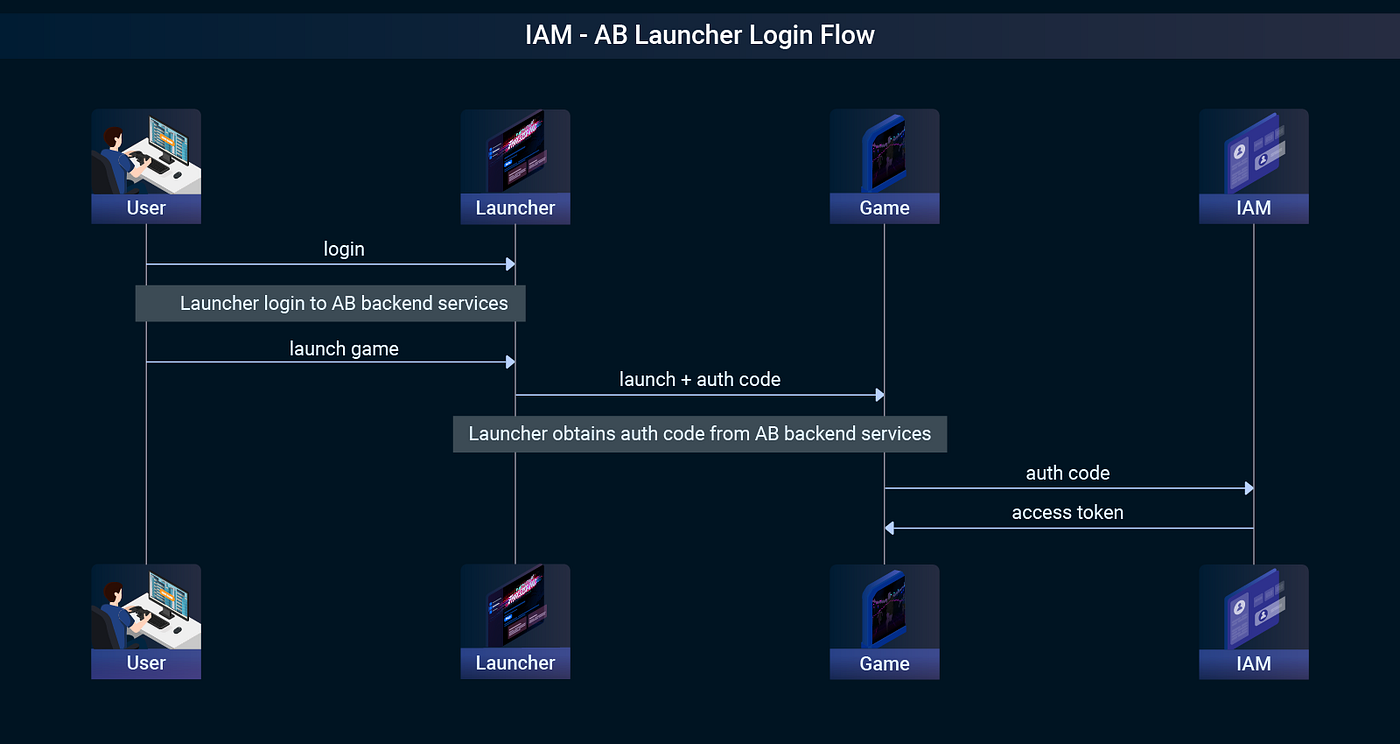Image resolution: width=1400 pixels, height=744 pixels.
Task: Click the access token return message
Action: [1067, 512]
